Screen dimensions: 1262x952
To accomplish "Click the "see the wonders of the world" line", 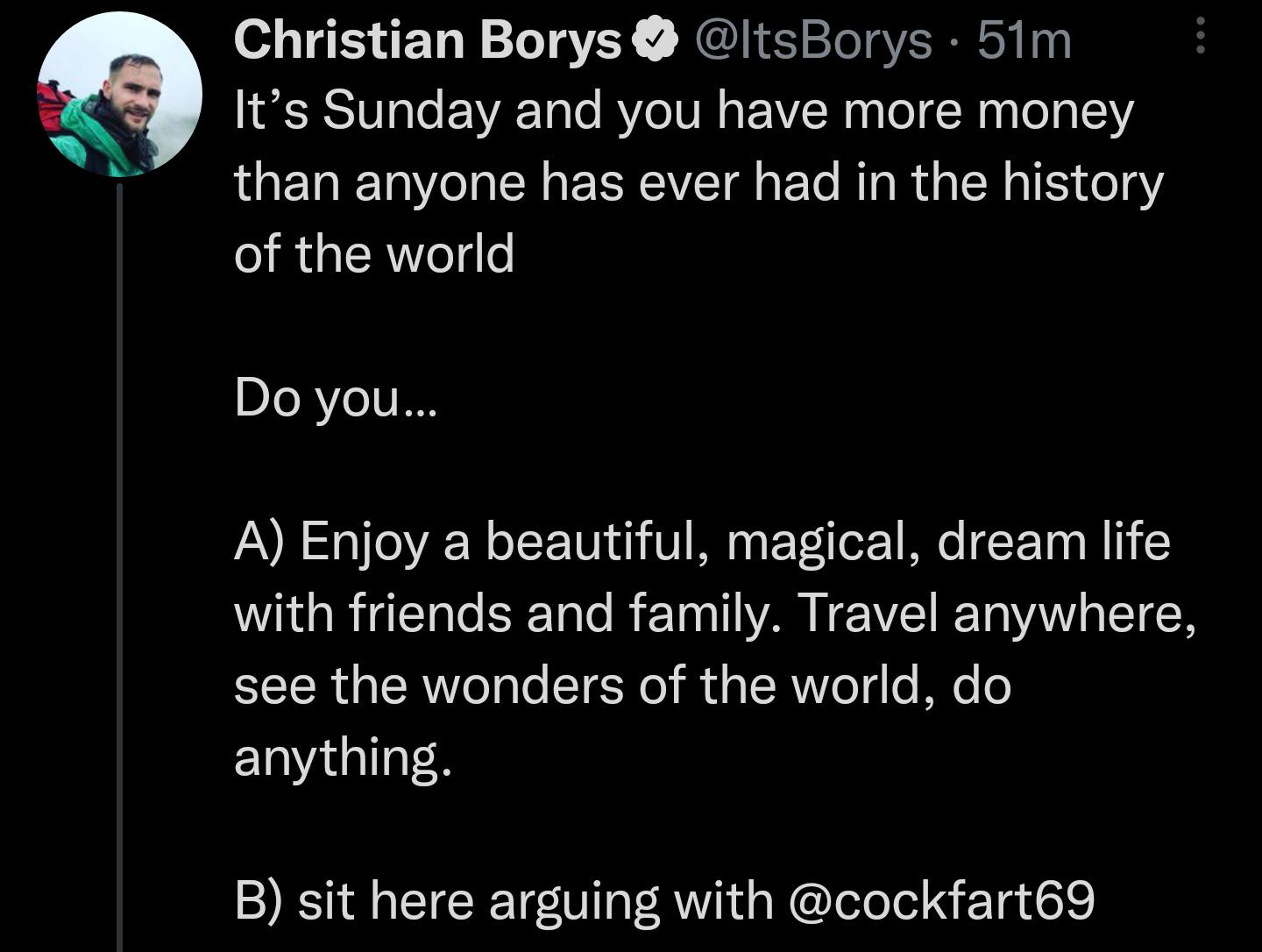I will [622, 685].
